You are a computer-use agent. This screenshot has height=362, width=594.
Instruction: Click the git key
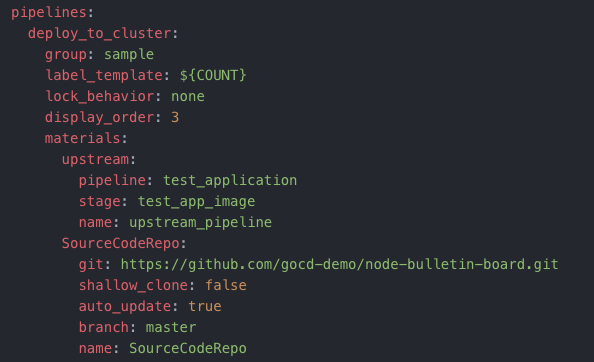[x=91, y=264]
